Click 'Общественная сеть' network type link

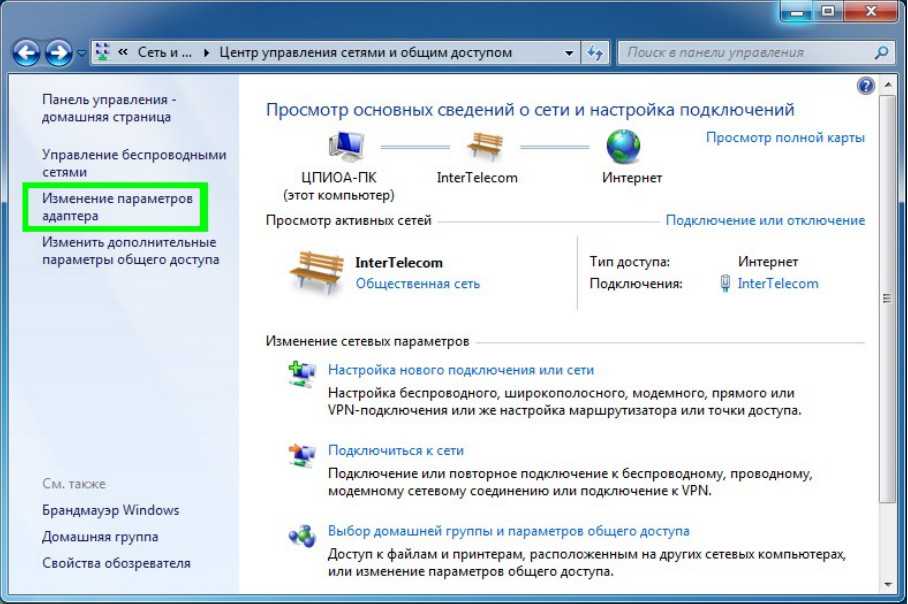[x=418, y=284]
